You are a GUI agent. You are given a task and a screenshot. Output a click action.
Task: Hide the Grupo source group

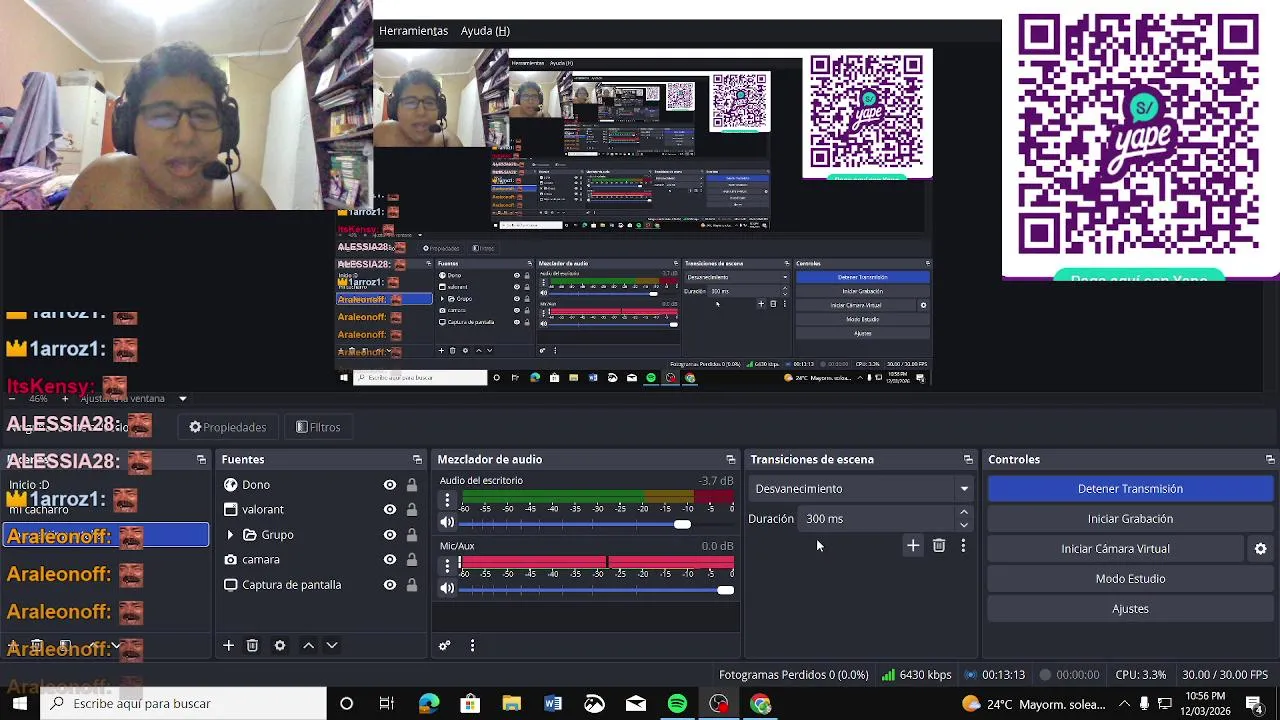coord(390,535)
